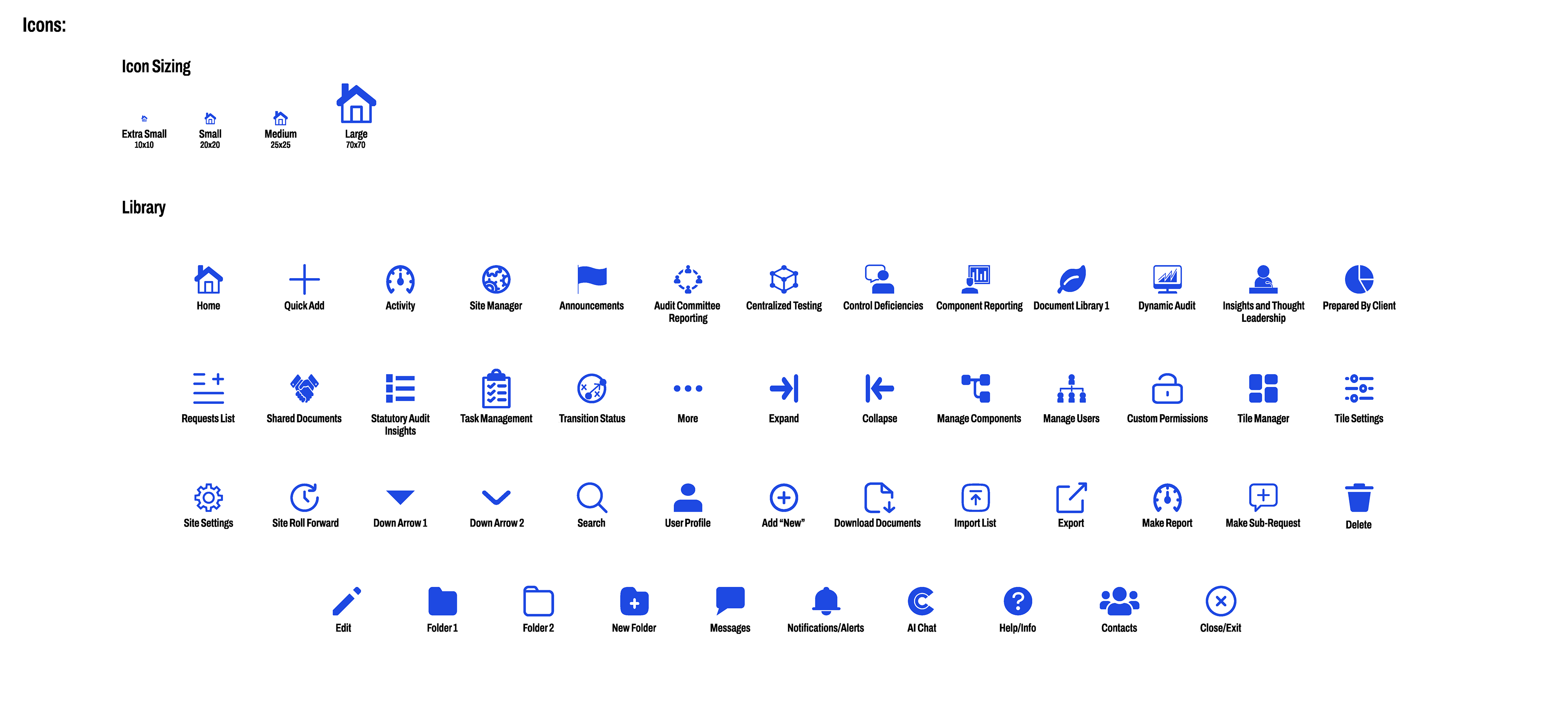1568x722 pixels.
Task: Open the Activity gauge icon
Action: click(401, 279)
